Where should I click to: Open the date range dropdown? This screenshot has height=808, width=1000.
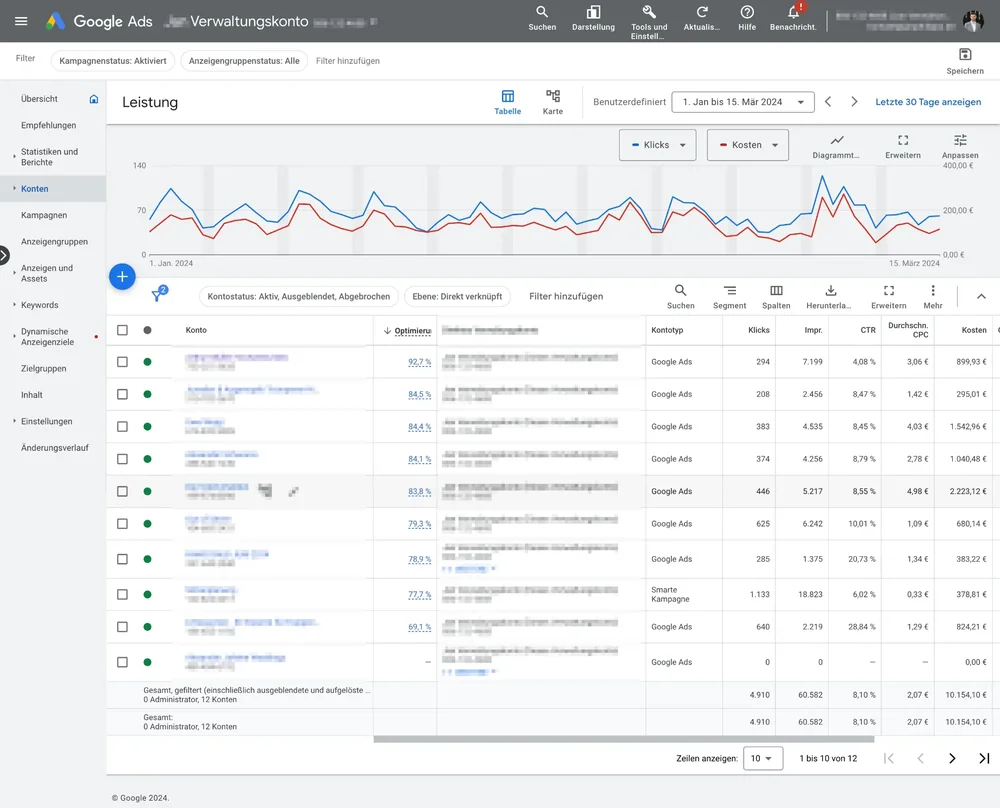pos(742,102)
